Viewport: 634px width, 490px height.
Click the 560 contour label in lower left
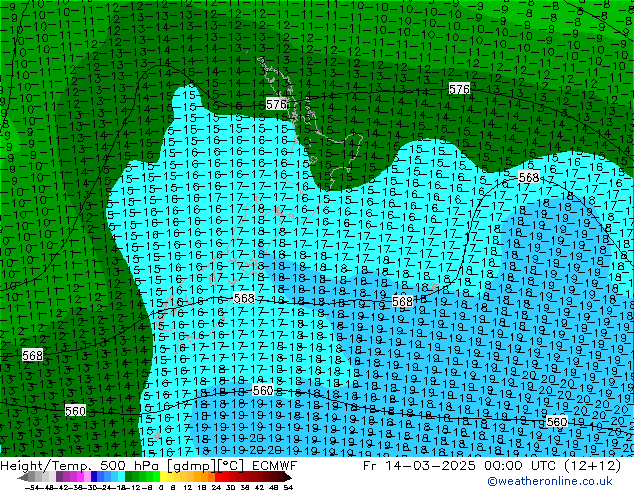(x=75, y=410)
